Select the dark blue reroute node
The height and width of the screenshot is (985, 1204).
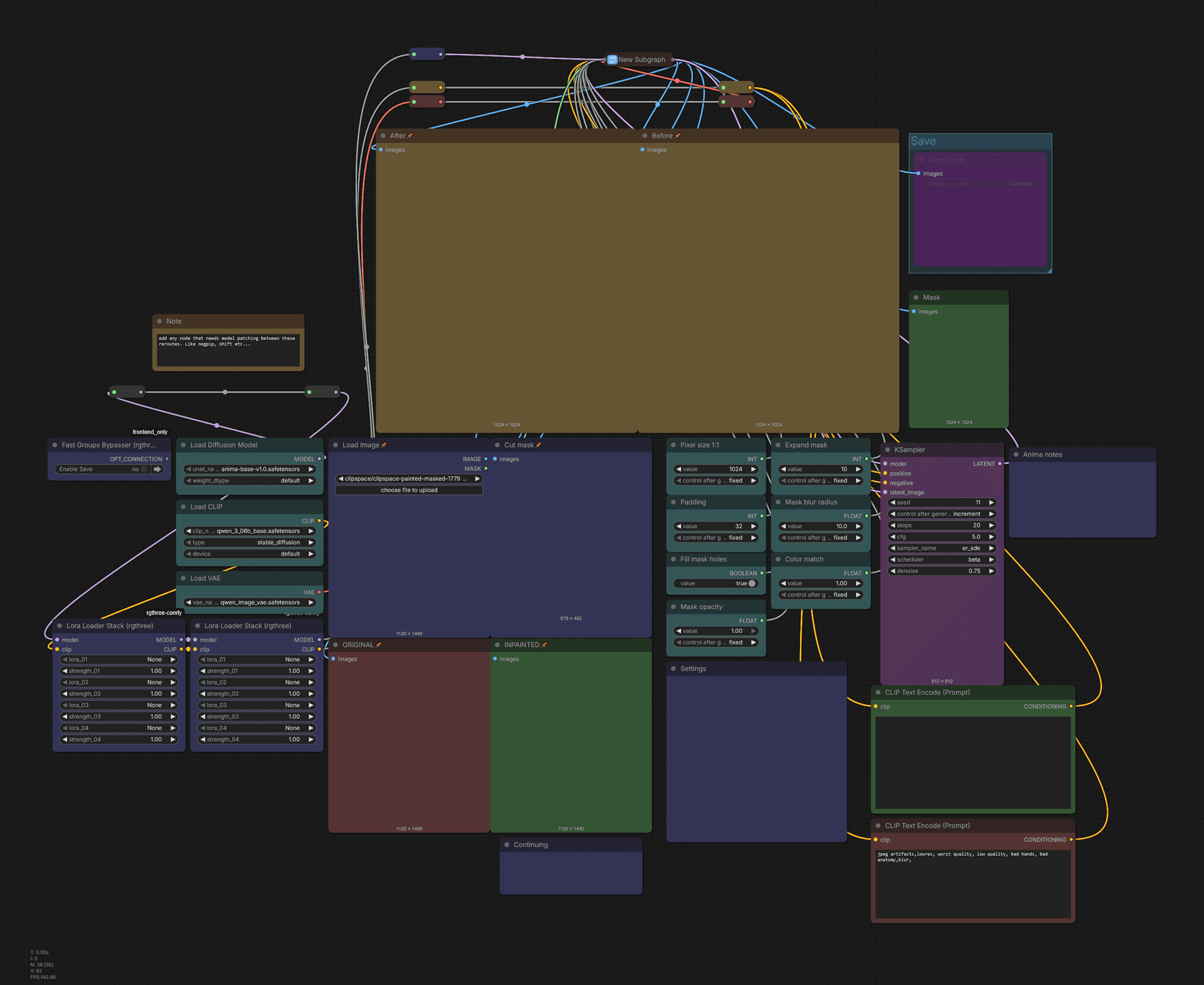pyautogui.click(x=427, y=54)
